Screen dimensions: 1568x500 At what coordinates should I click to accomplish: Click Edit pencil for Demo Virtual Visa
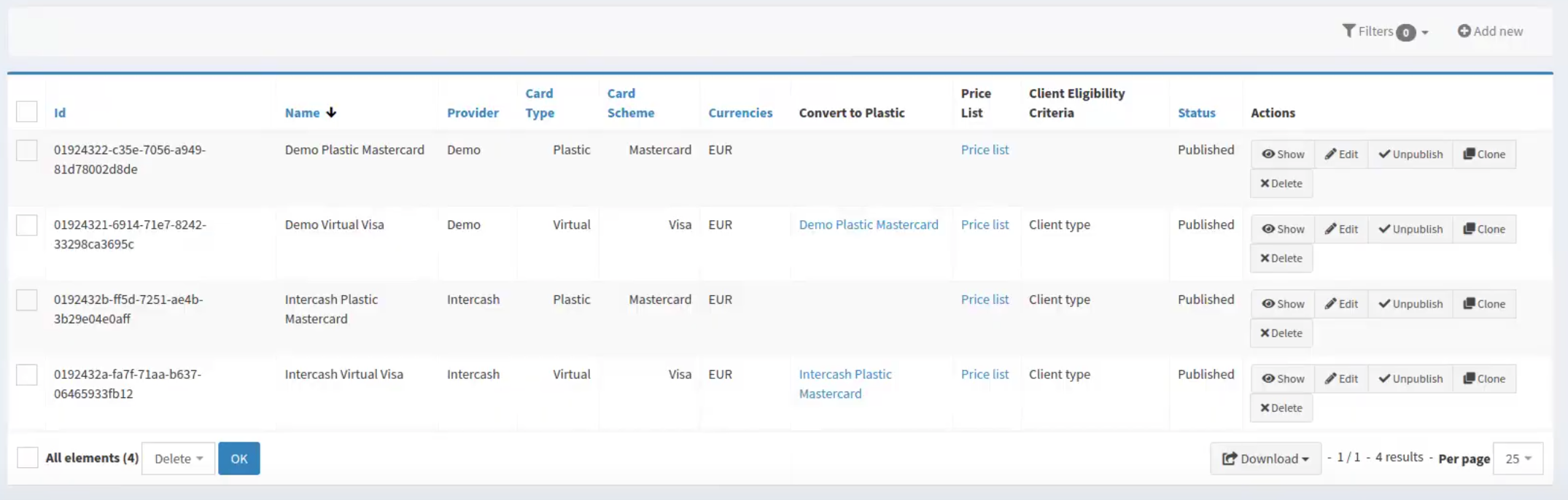[x=1331, y=229]
